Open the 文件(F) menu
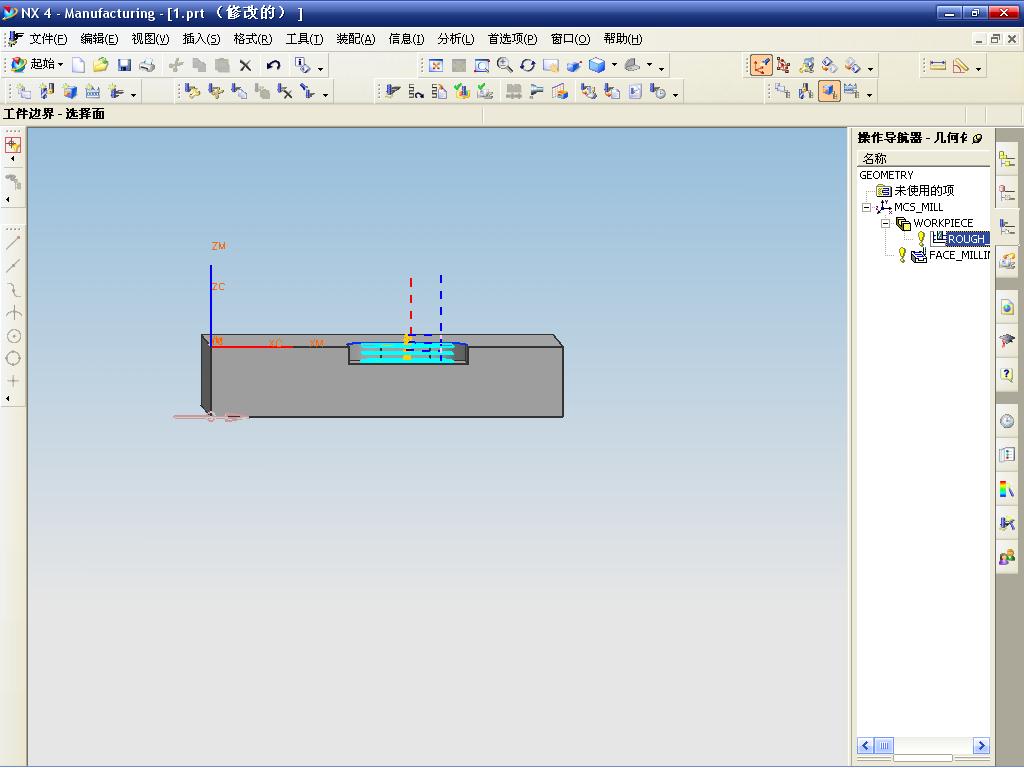Viewport: 1024px width, 768px height. (48, 39)
